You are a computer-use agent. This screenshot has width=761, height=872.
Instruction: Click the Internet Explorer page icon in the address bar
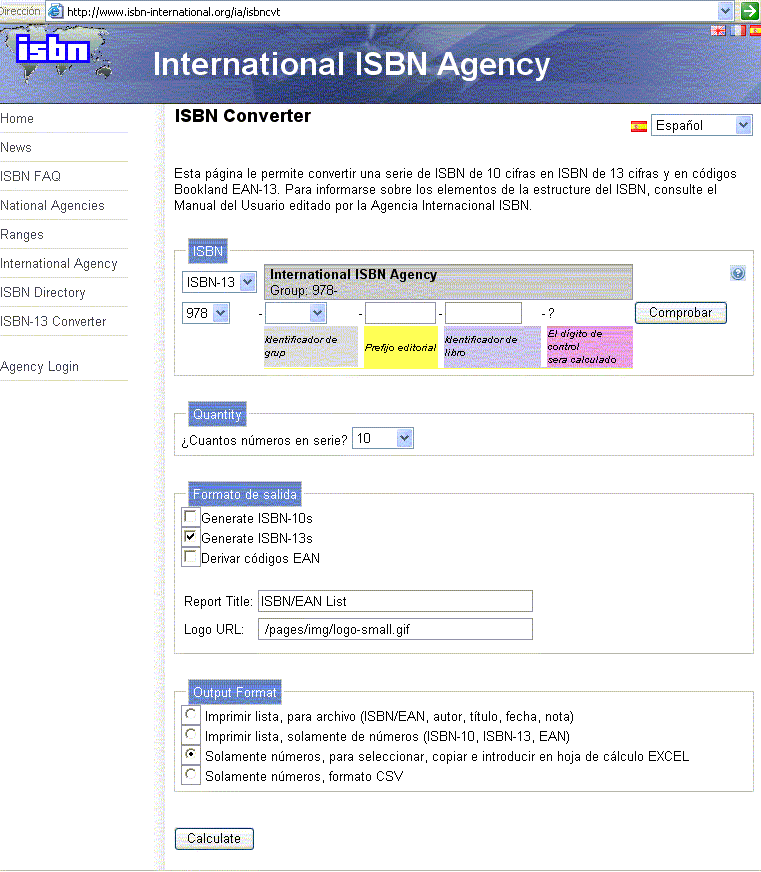click(x=56, y=11)
